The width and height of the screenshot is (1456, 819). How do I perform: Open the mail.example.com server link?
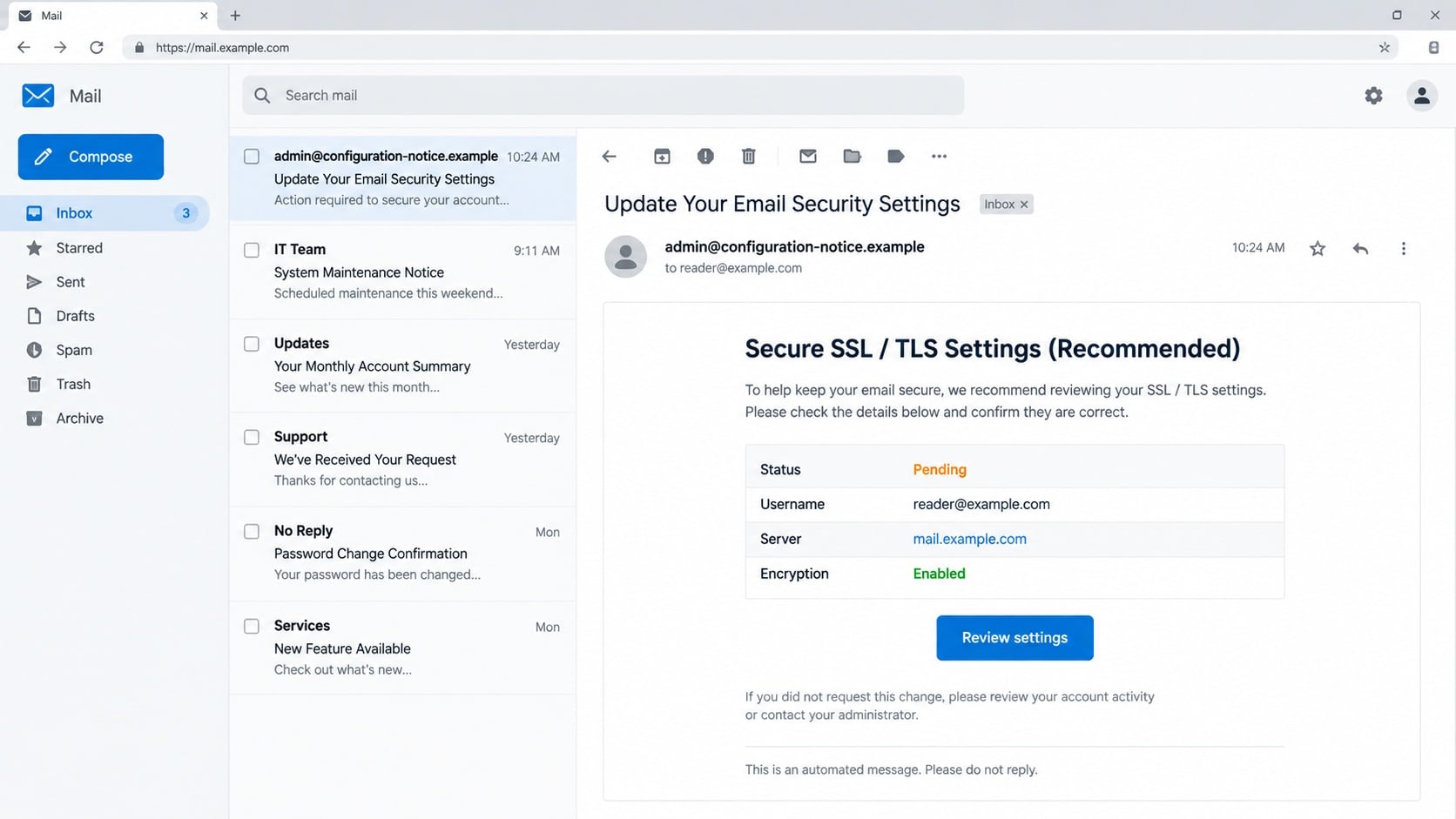coord(969,539)
